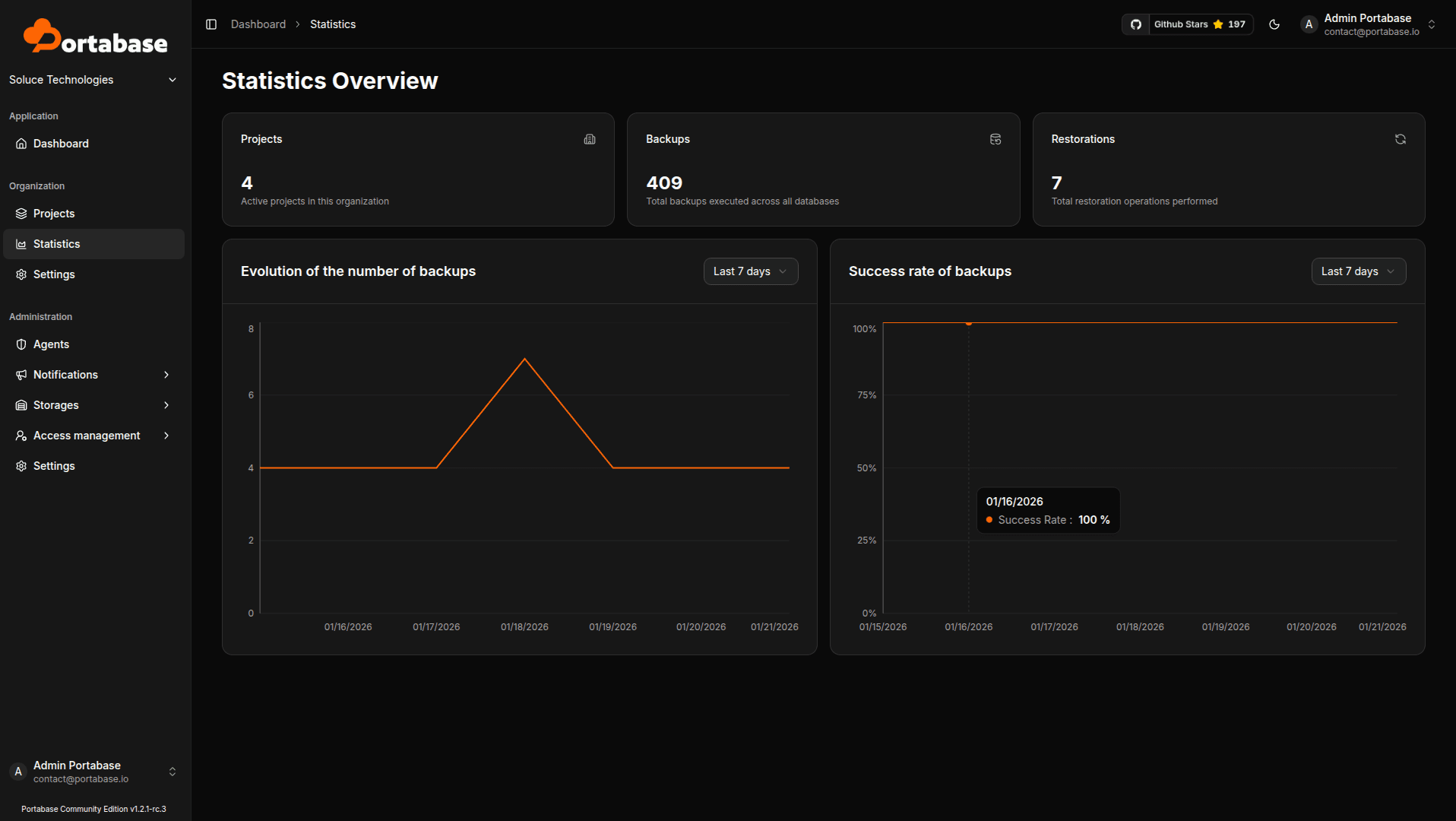1456x821 pixels.
Task: Click the 409 backups count
Action: [x=664, y=183]
